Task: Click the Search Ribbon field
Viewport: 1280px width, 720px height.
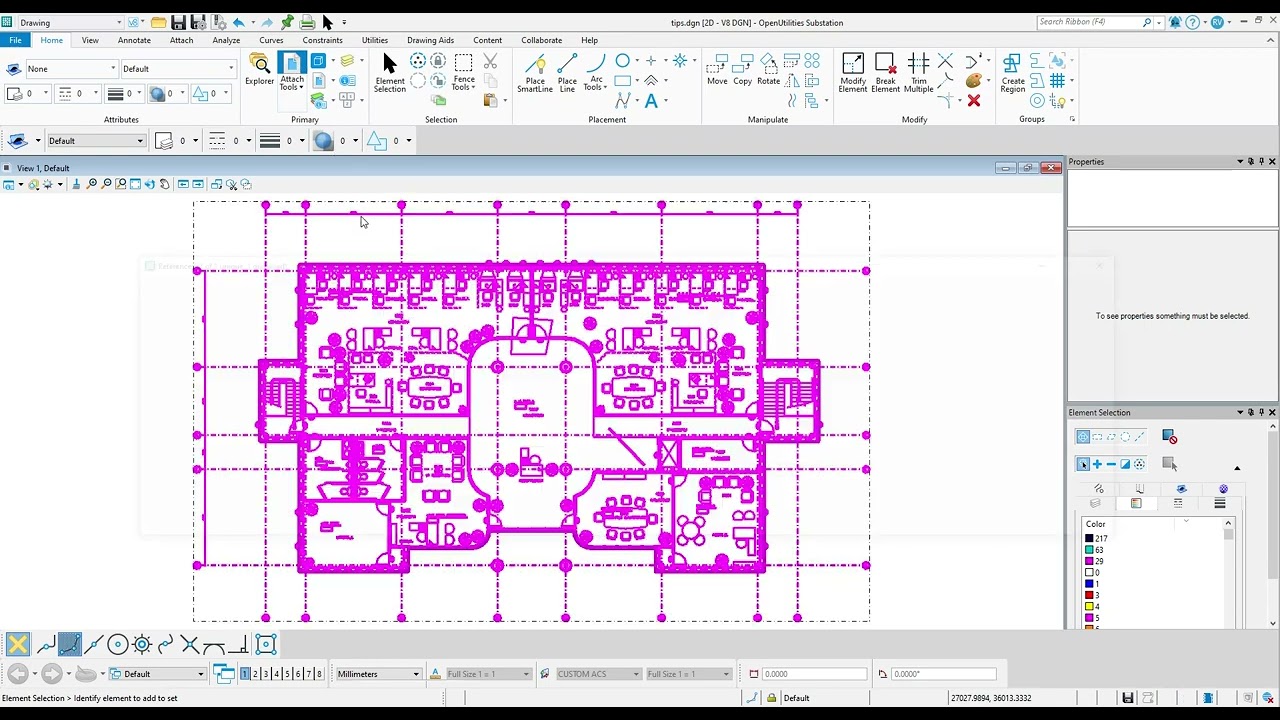Action: click(1095, 22)
